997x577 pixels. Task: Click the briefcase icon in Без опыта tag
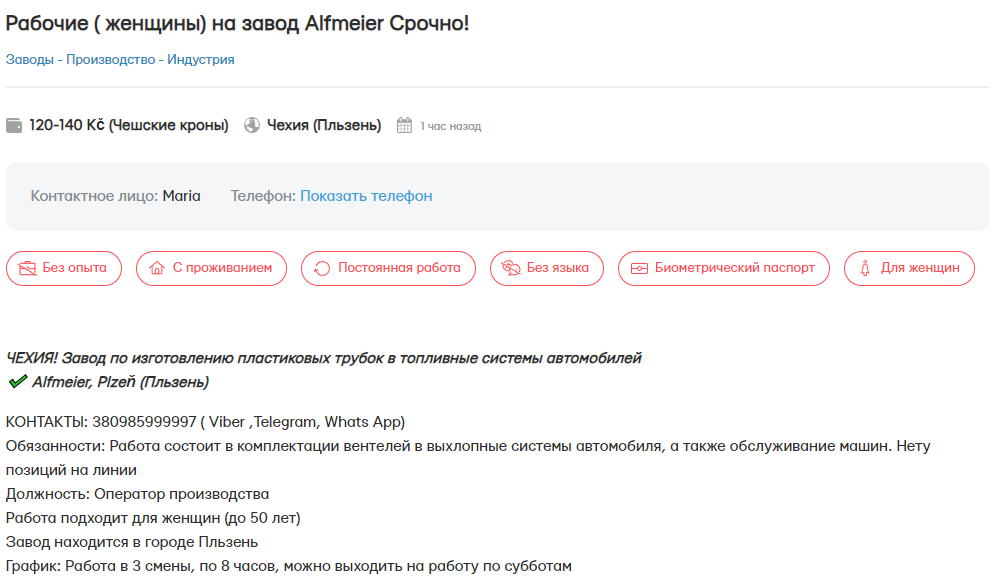(x=27, y=268)
